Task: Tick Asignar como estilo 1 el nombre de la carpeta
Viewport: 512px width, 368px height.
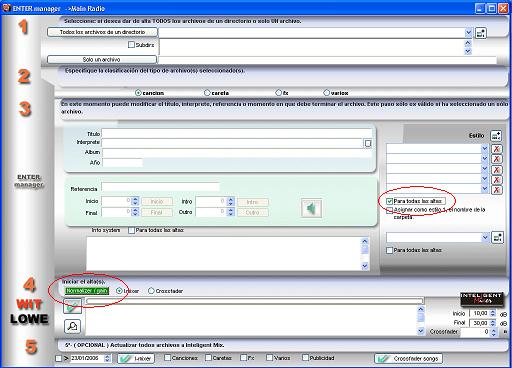Action: coord(389,210)
